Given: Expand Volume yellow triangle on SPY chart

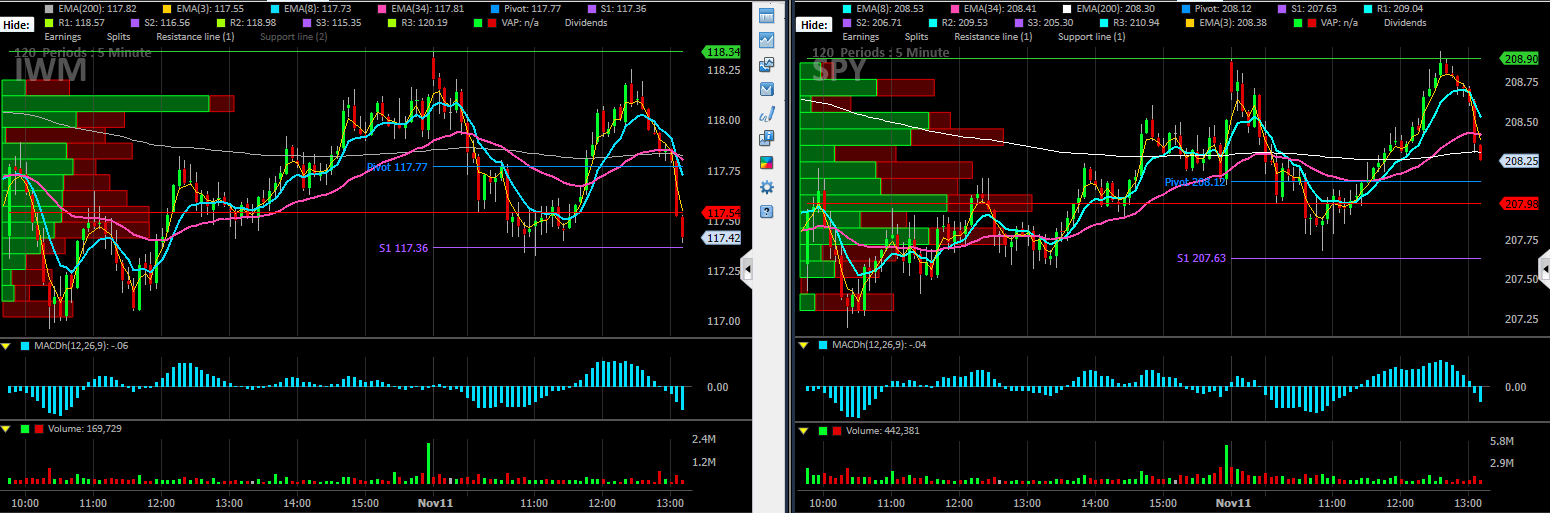Looking at the screenshot, I should point(804,429).
